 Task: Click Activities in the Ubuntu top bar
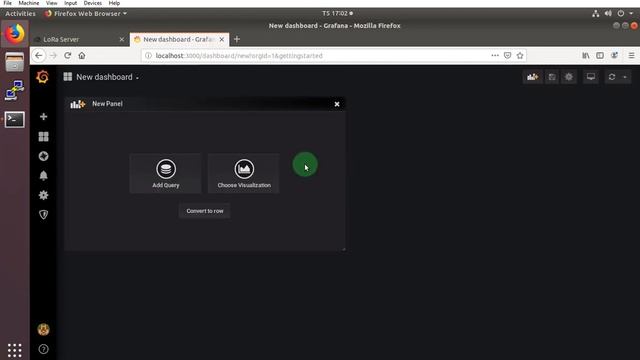(20, 13)
